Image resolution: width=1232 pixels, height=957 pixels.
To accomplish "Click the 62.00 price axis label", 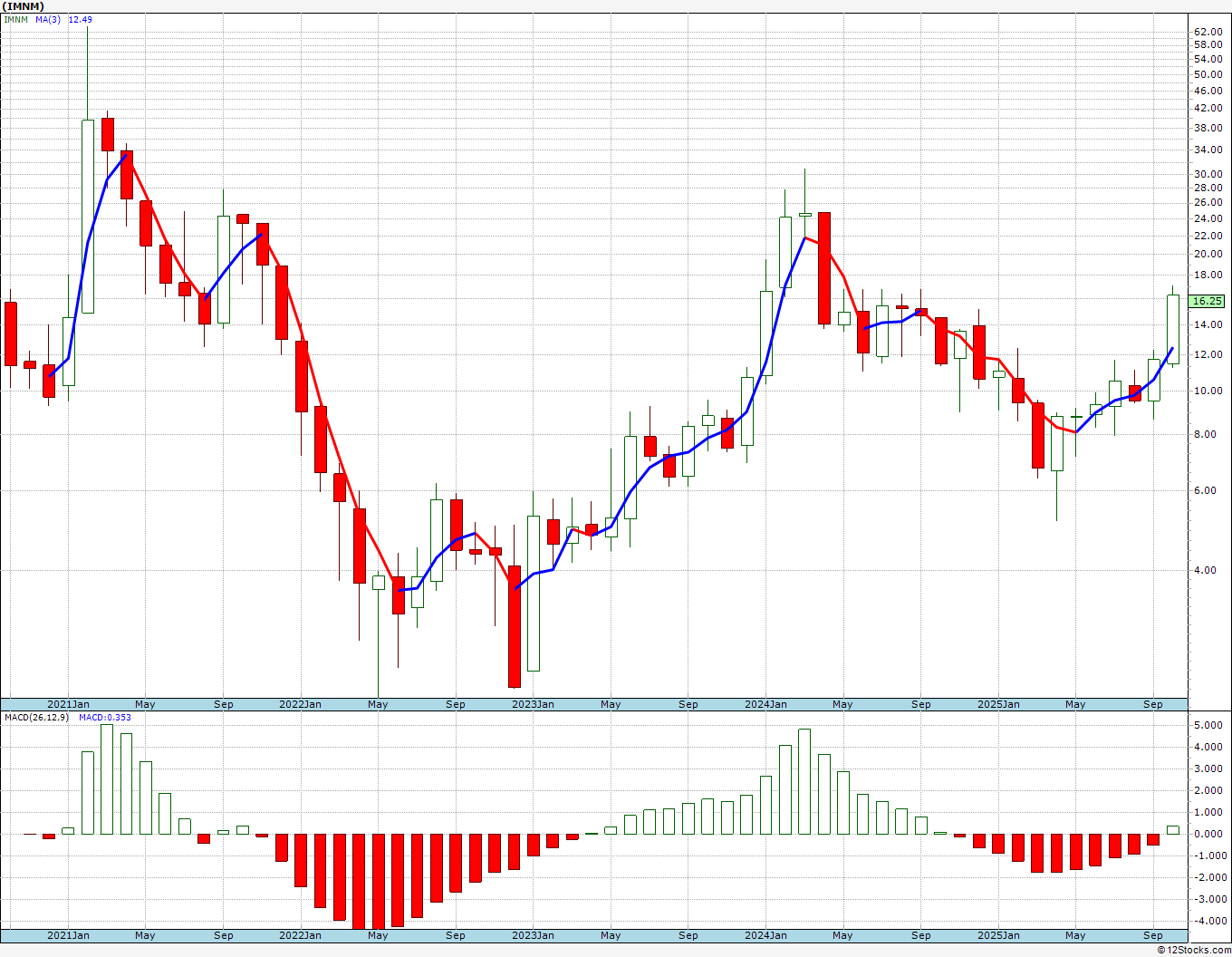I will click(x=1208, y=32).
